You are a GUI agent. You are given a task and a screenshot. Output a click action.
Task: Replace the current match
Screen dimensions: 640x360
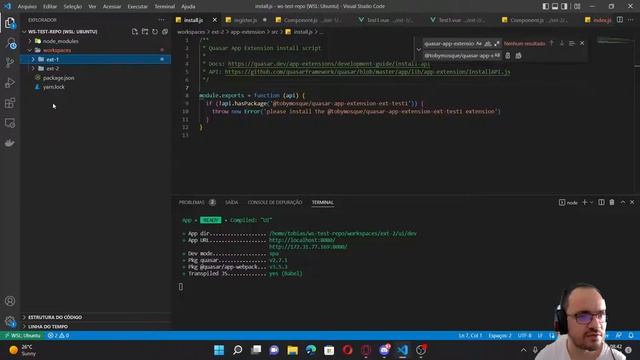point(508,56)
